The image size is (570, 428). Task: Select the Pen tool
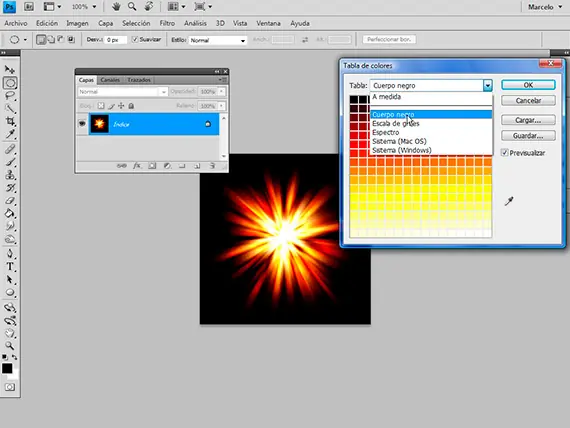(x=10, y=253)
